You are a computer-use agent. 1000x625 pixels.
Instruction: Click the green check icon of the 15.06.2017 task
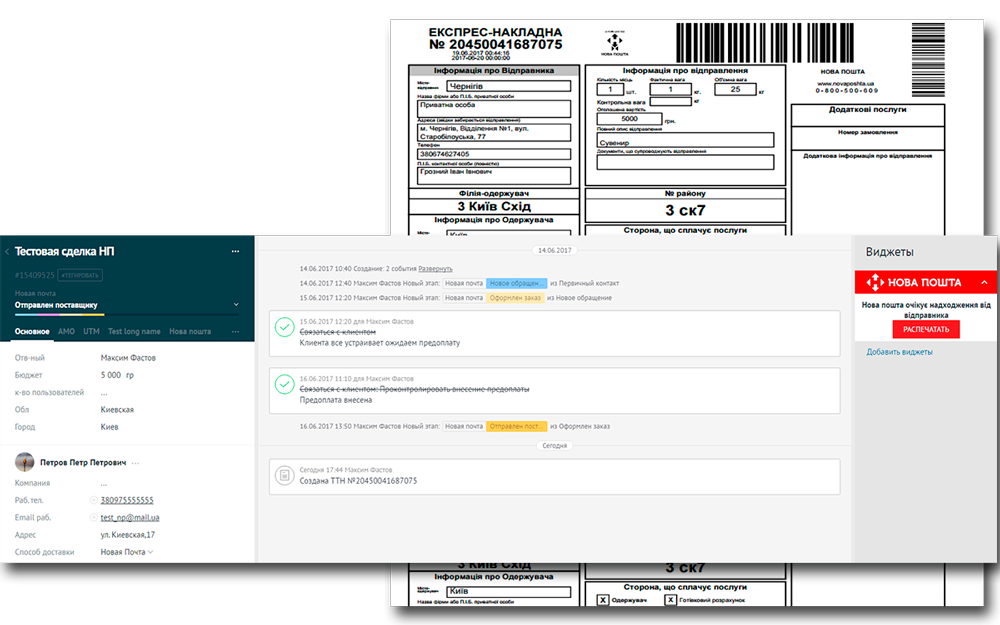(284, 327)
